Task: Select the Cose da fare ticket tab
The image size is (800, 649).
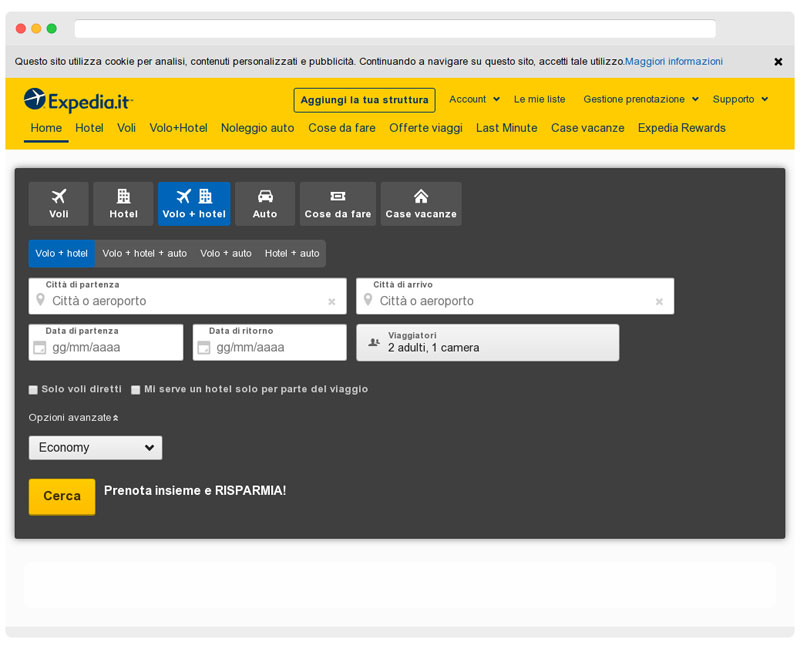Action: (338, 204)
